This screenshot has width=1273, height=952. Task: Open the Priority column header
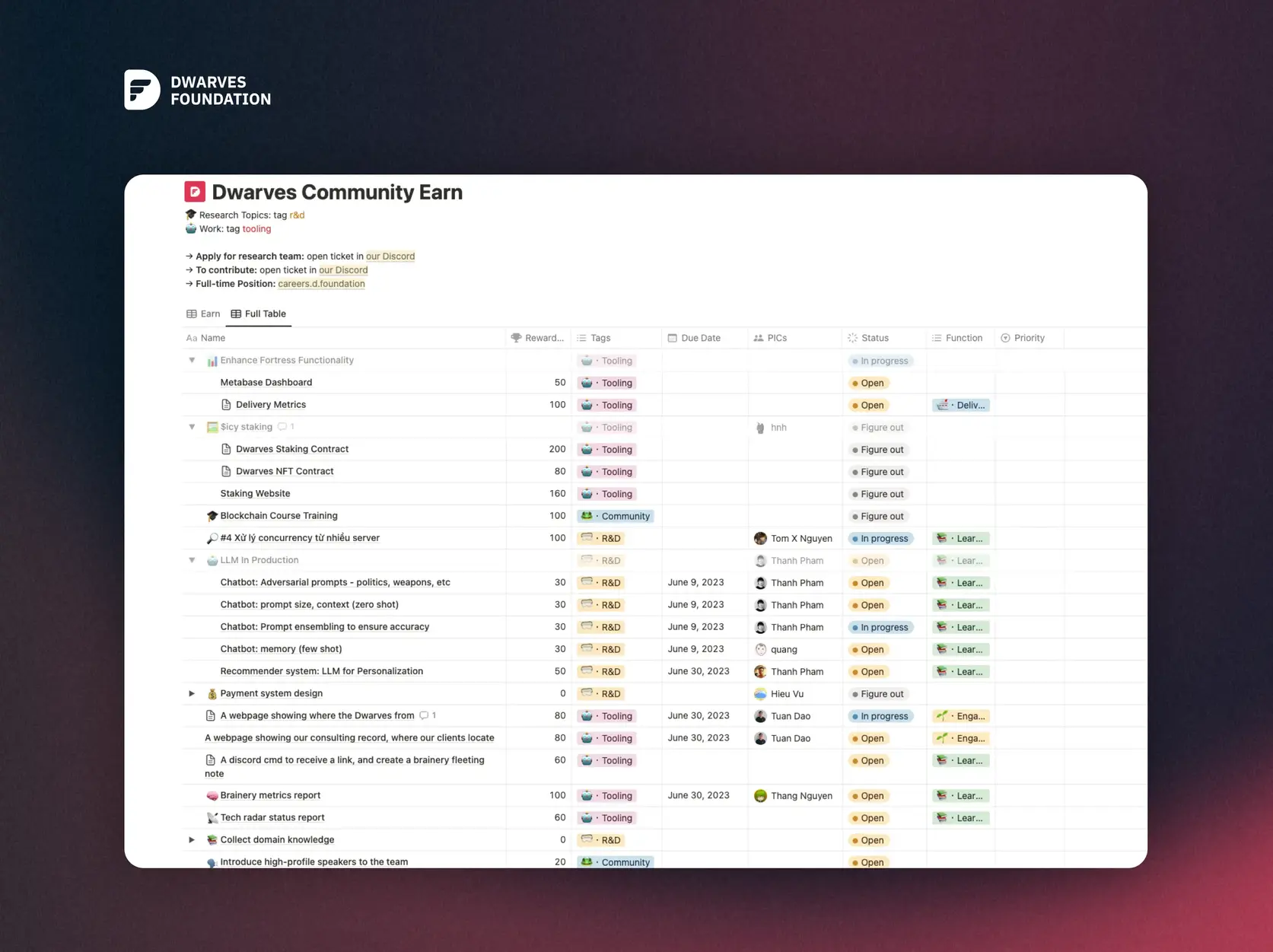click(x=1029, y=338)
